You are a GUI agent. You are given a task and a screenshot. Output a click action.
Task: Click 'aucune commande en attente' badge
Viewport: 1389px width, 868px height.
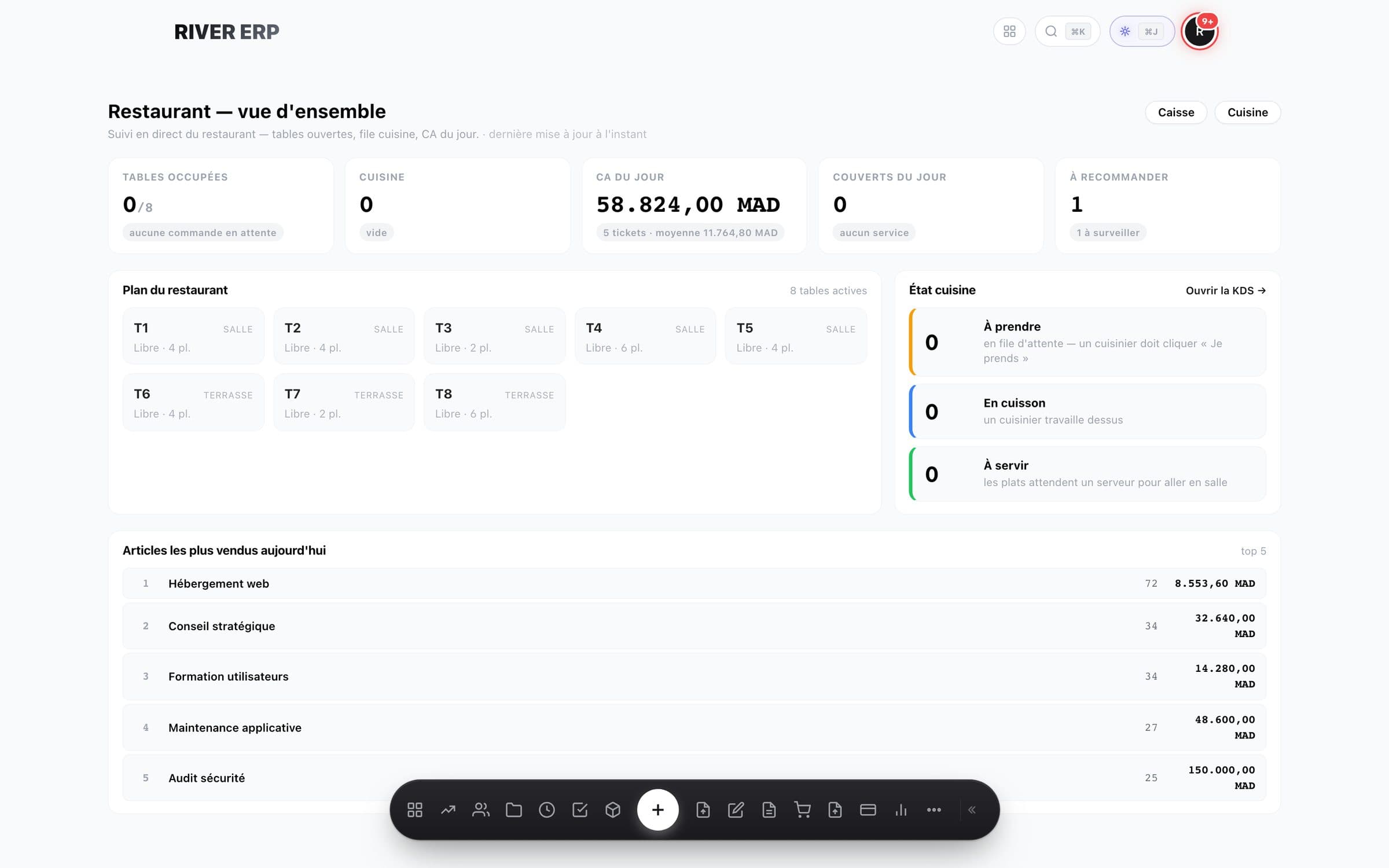[203, 233]
